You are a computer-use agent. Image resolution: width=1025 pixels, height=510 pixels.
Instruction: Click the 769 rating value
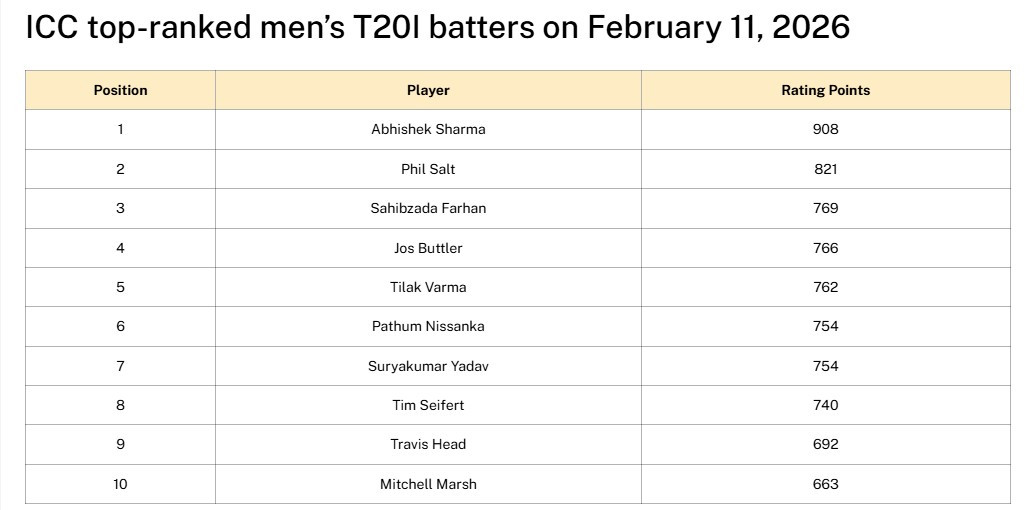coord(826,208)
